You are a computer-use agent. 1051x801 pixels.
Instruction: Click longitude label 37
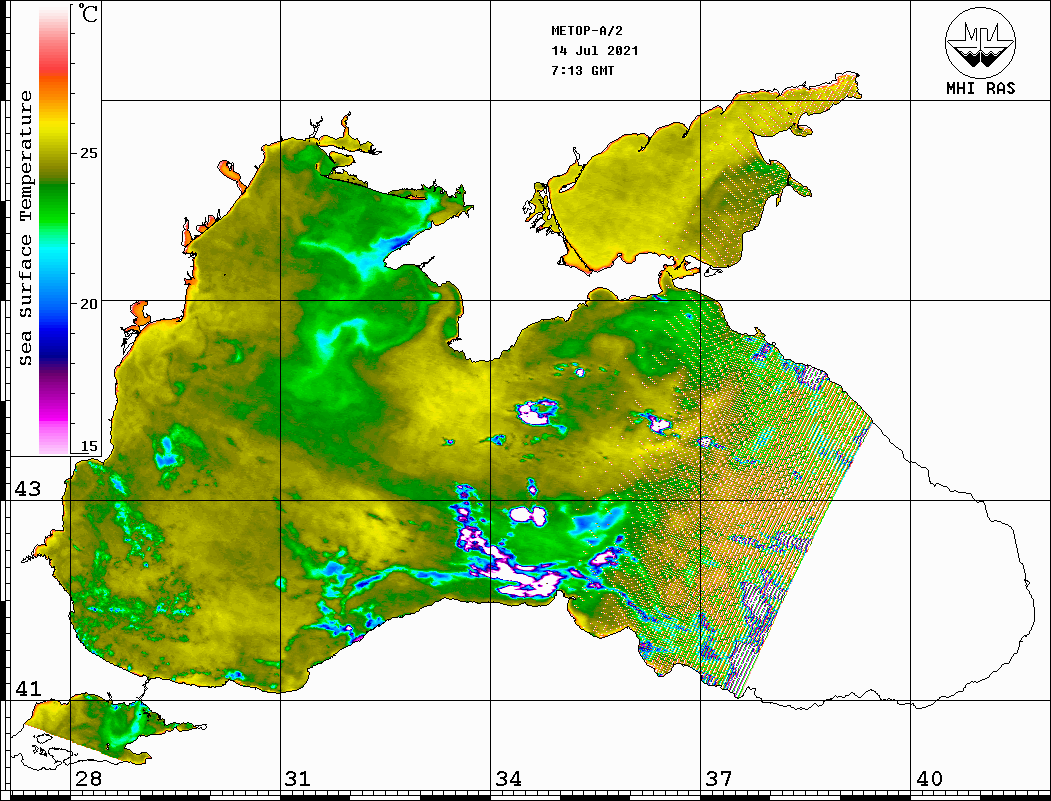click(x=719, y=779)
